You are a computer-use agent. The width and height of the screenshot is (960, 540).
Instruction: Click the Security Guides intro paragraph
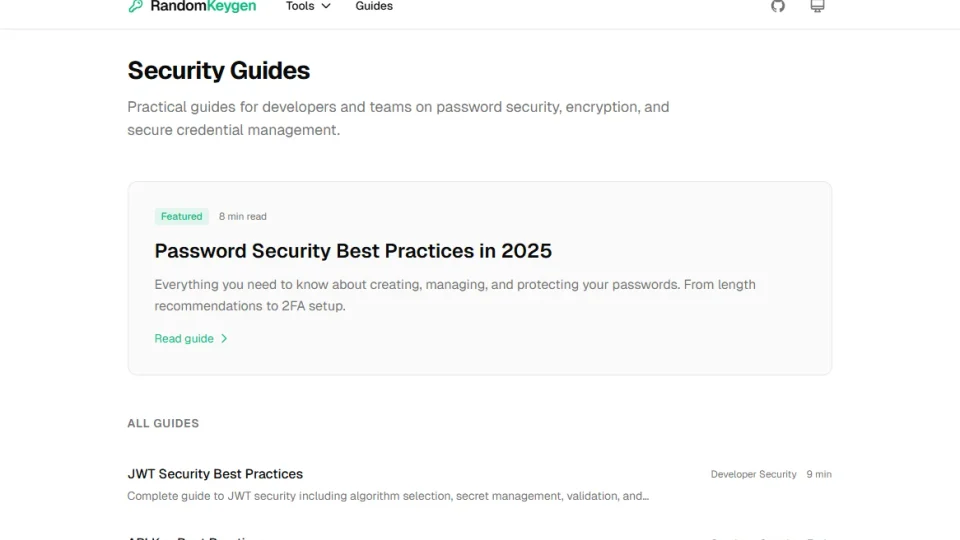[398, 118]
